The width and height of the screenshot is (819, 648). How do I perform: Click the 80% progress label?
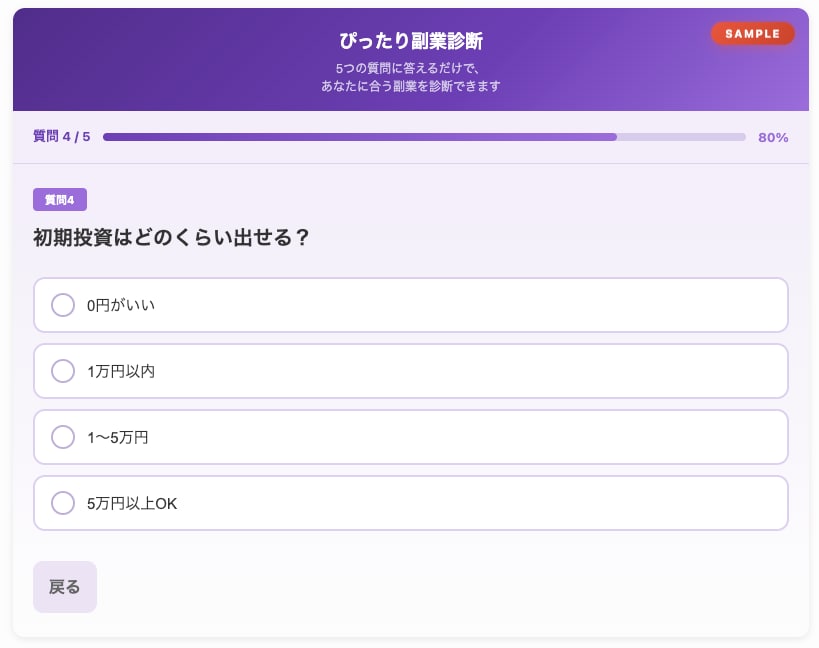773,137
